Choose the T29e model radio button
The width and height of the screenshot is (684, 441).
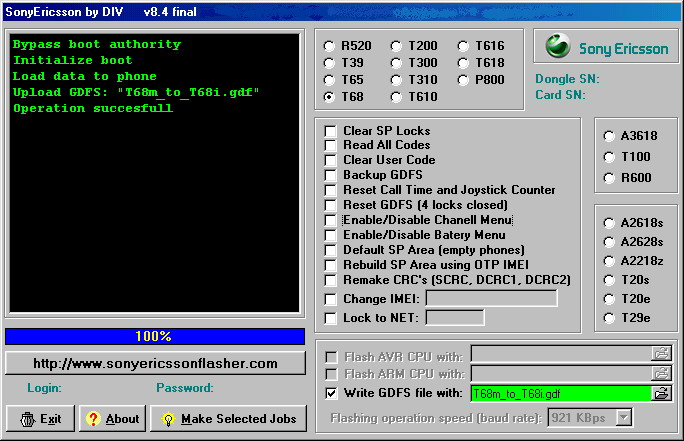click(x=609, y=318)
